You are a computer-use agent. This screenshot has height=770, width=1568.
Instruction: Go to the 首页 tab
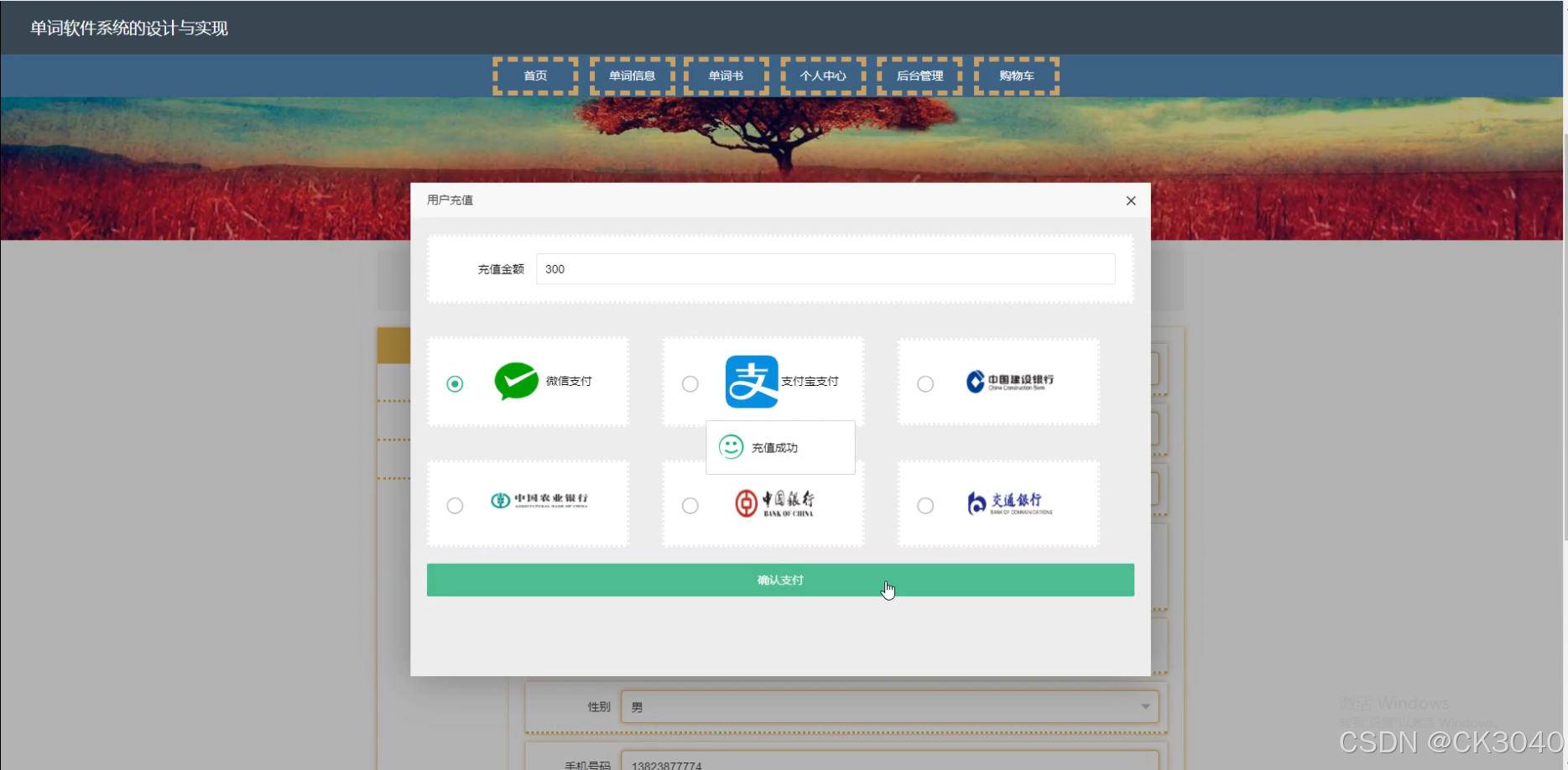pyautogui.click(x=534, y=75)
